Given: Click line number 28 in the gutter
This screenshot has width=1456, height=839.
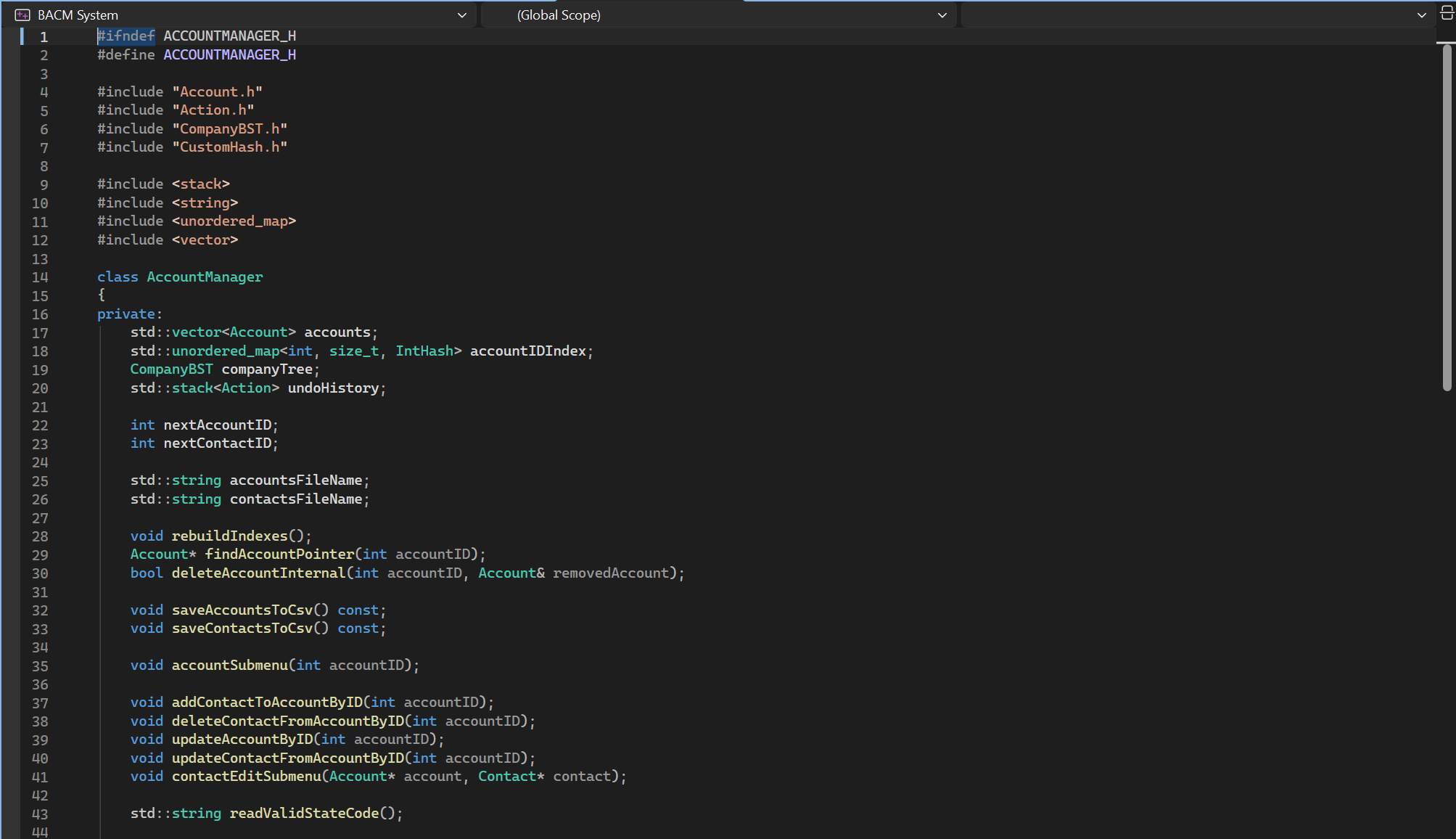Looking at the screenshot, I should click(40, 536).
